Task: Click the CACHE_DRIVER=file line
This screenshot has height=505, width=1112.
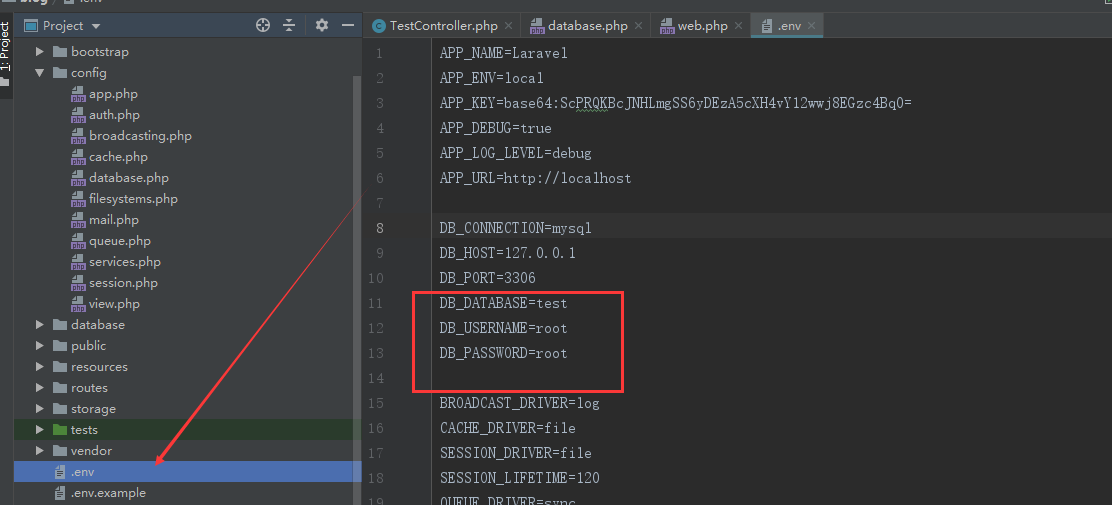Action: coord(508,428)
